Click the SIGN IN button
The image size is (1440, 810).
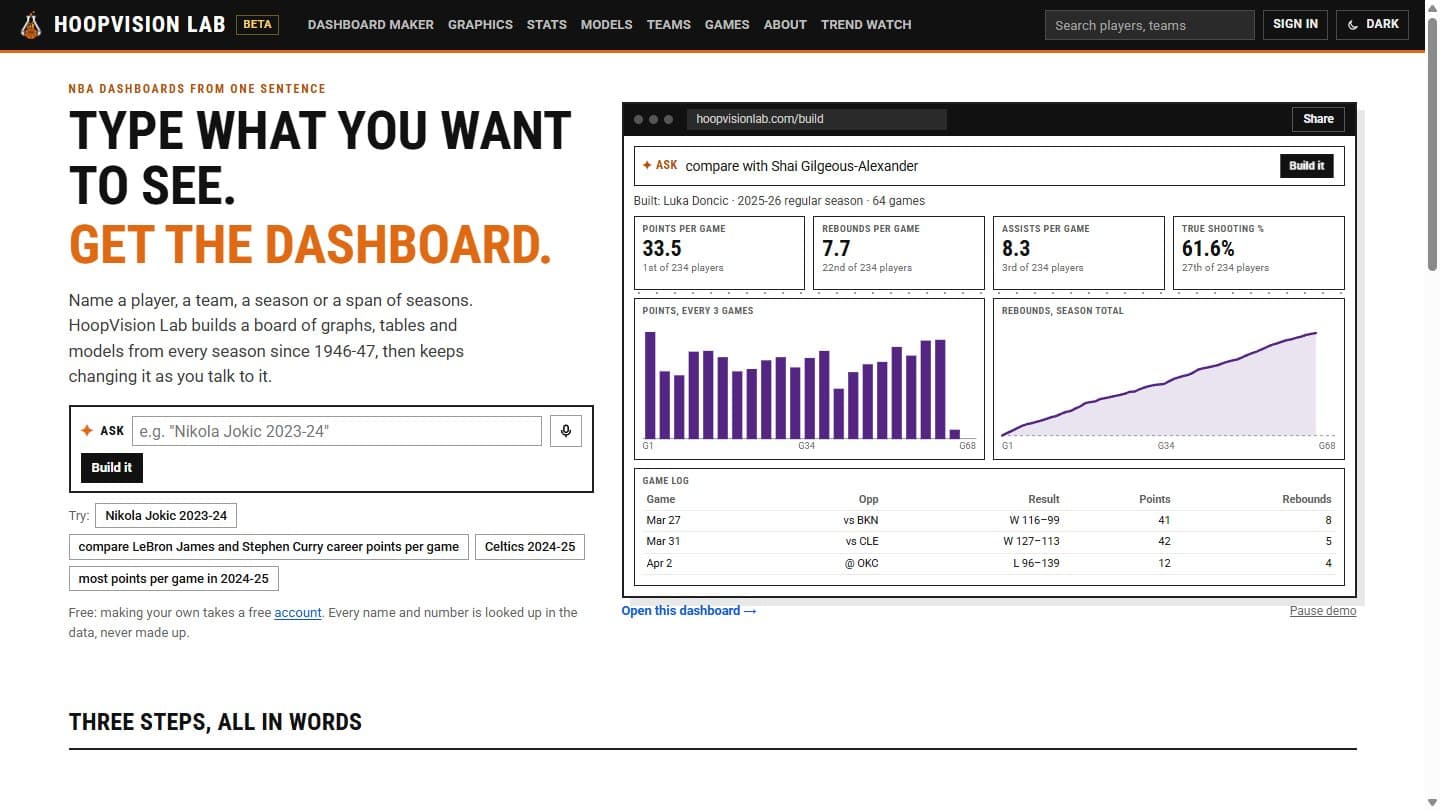[x=1295, y=24]
